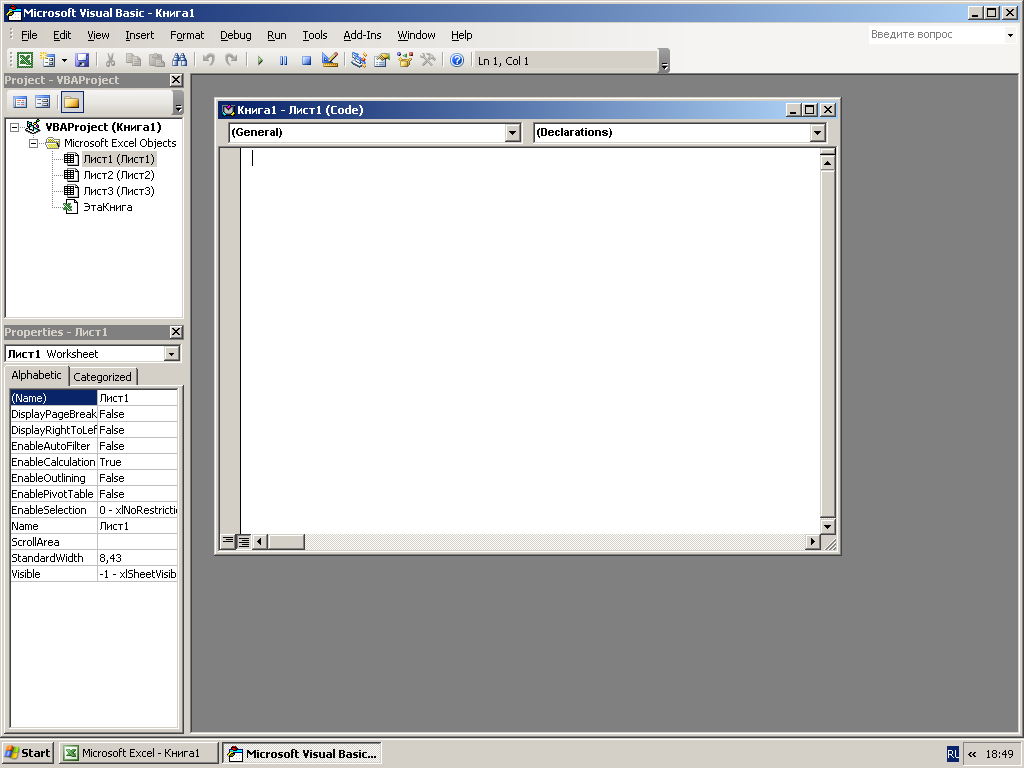The width and height of the screenshot is (1024, 768).
Task: Click Full Module View button in code window
Action: tap(244, 541)
